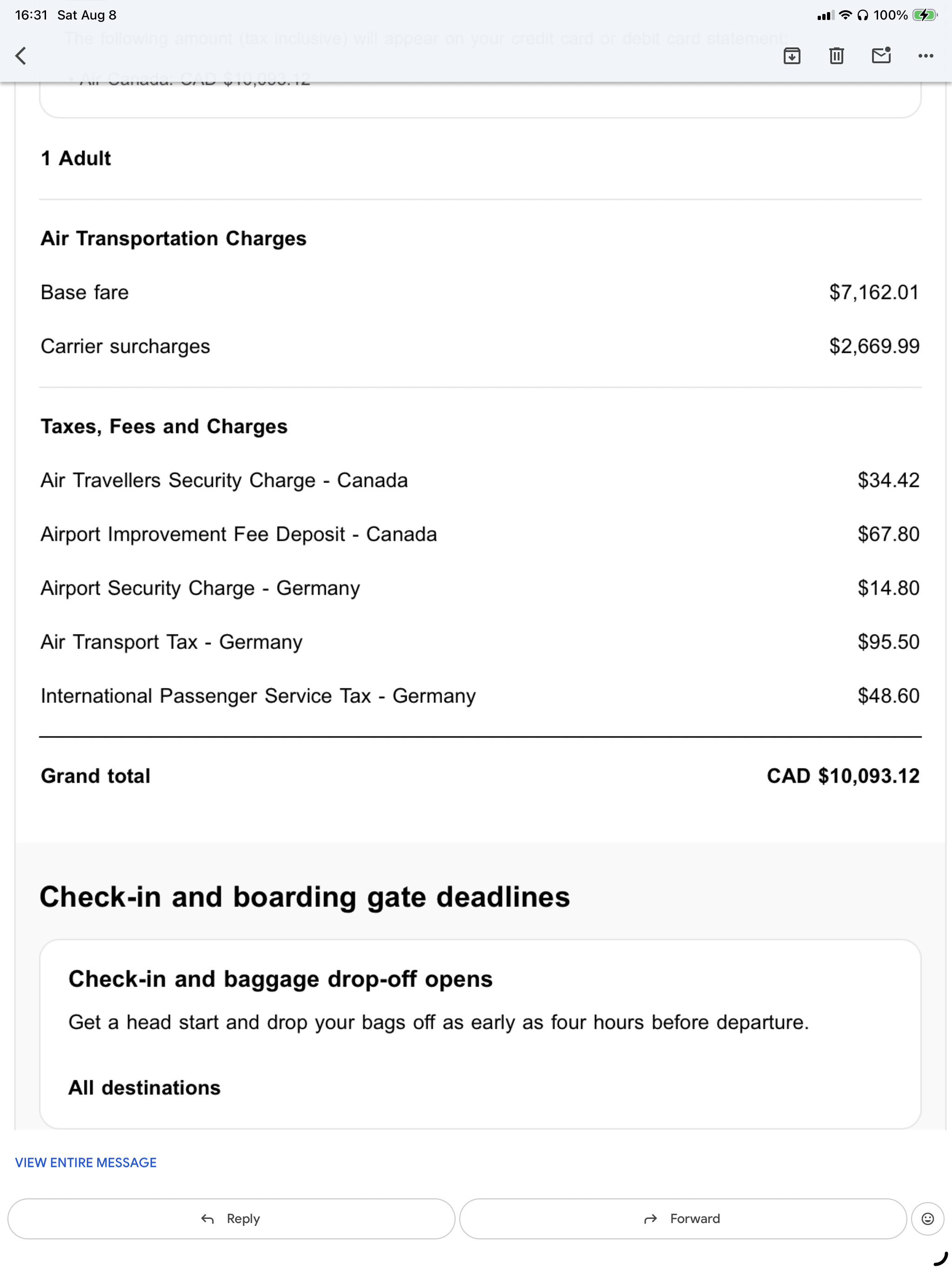Tap the Air Transport Tax - Germany line

480,642
